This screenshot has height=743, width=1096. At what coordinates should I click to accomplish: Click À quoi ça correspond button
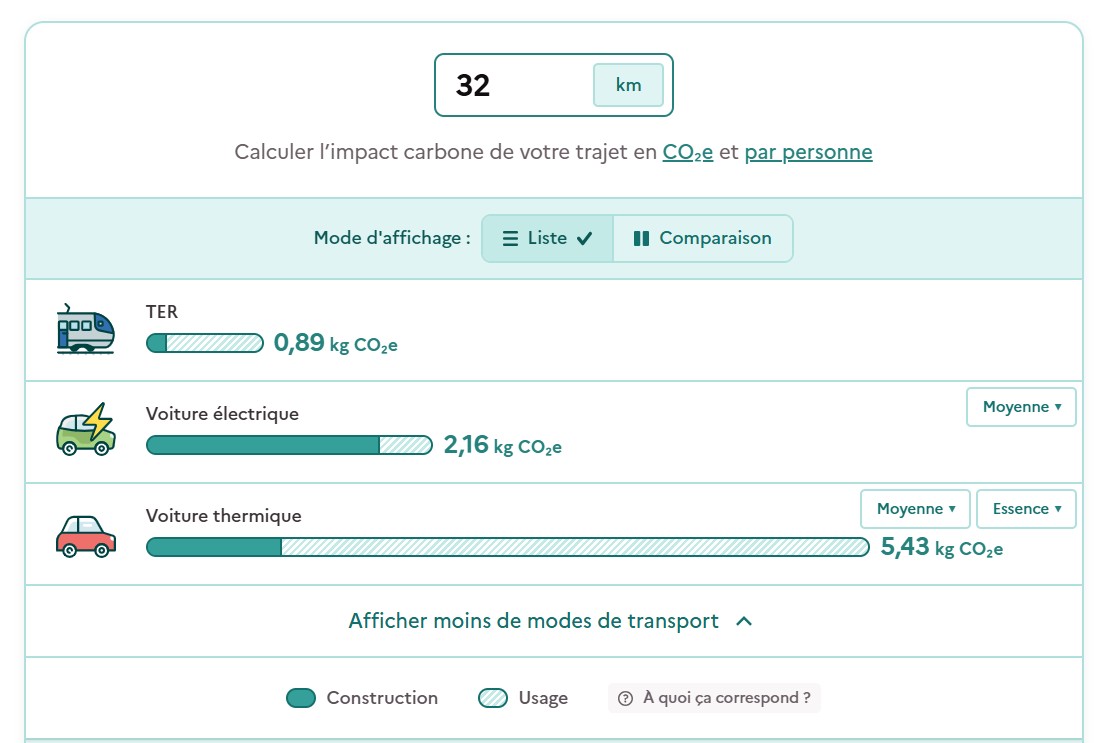(714, 698)
